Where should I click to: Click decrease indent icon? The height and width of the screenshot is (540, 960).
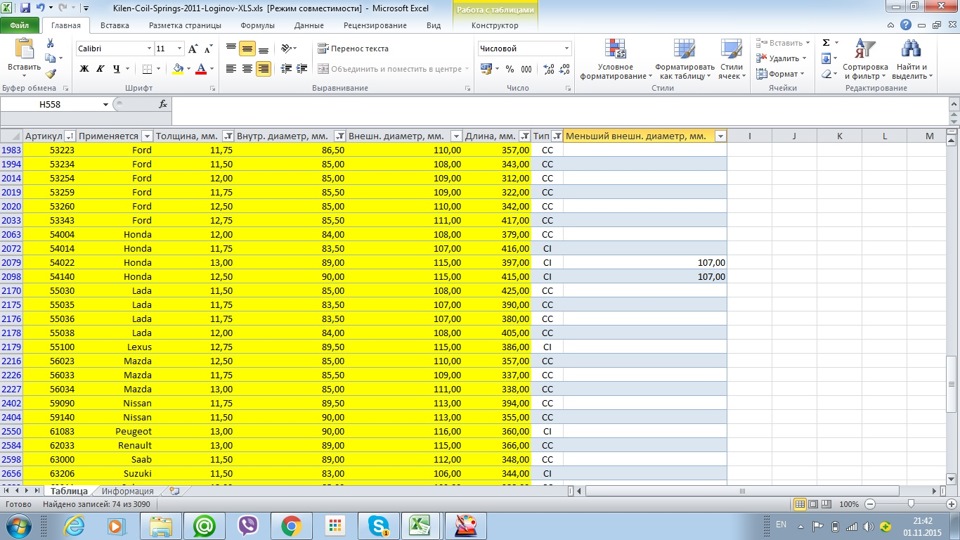286,69
